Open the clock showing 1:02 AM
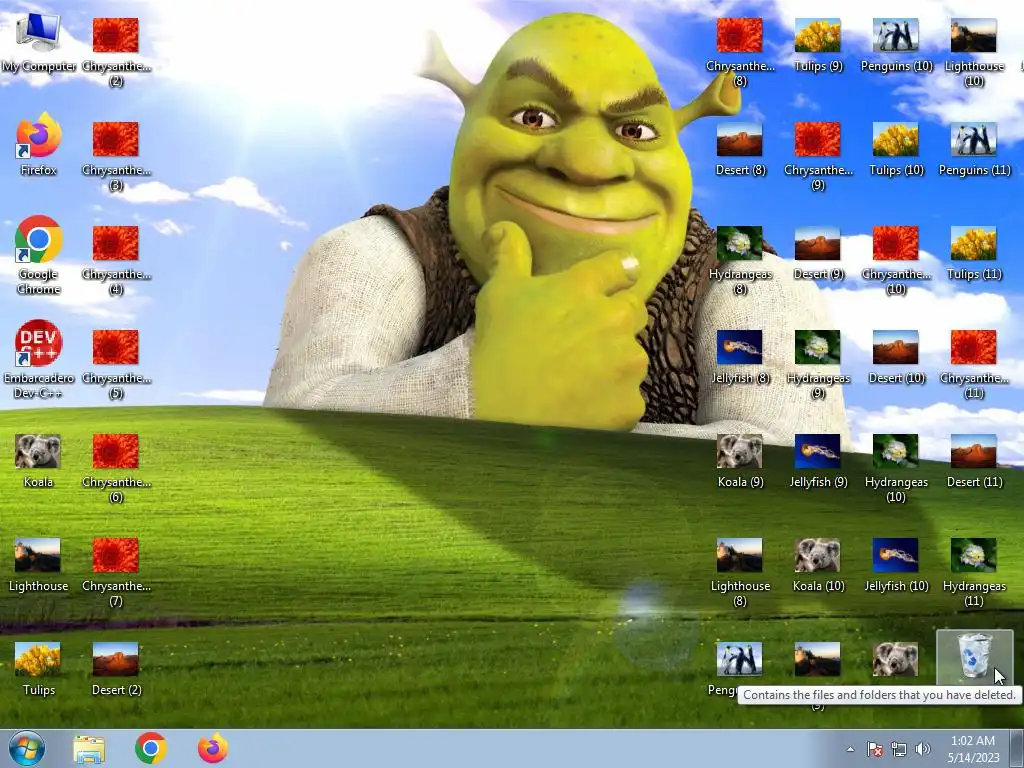This screenshot has width=1024, height=768. (973, 748)
